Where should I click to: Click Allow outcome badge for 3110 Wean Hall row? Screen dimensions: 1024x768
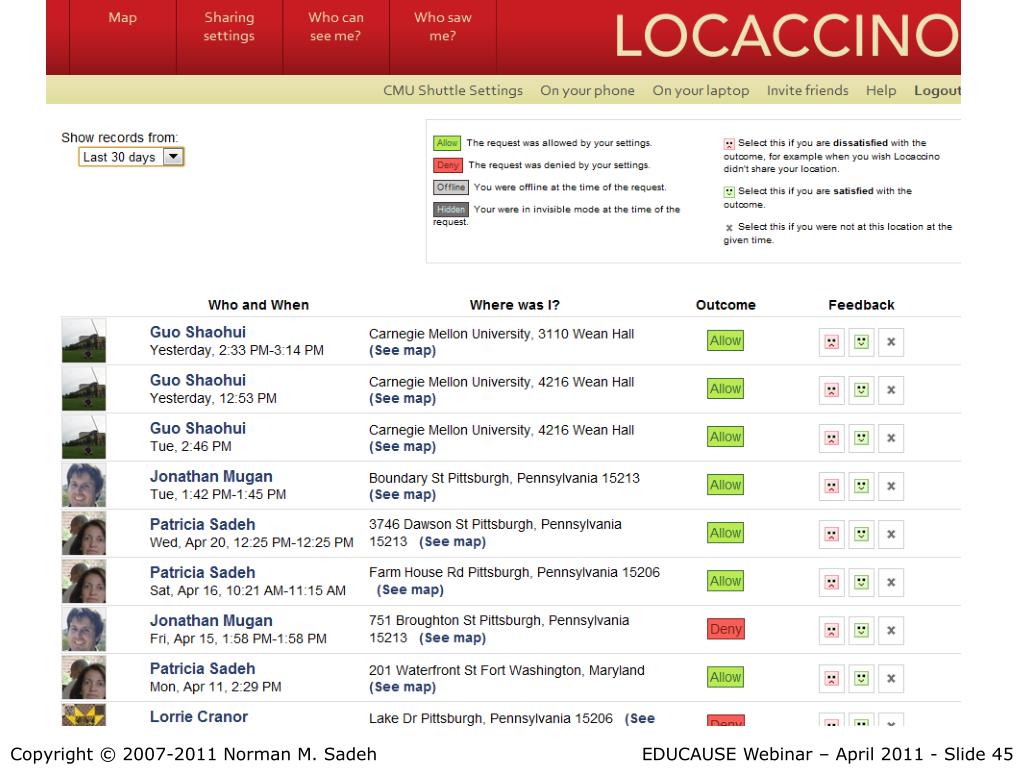(725, 341)
